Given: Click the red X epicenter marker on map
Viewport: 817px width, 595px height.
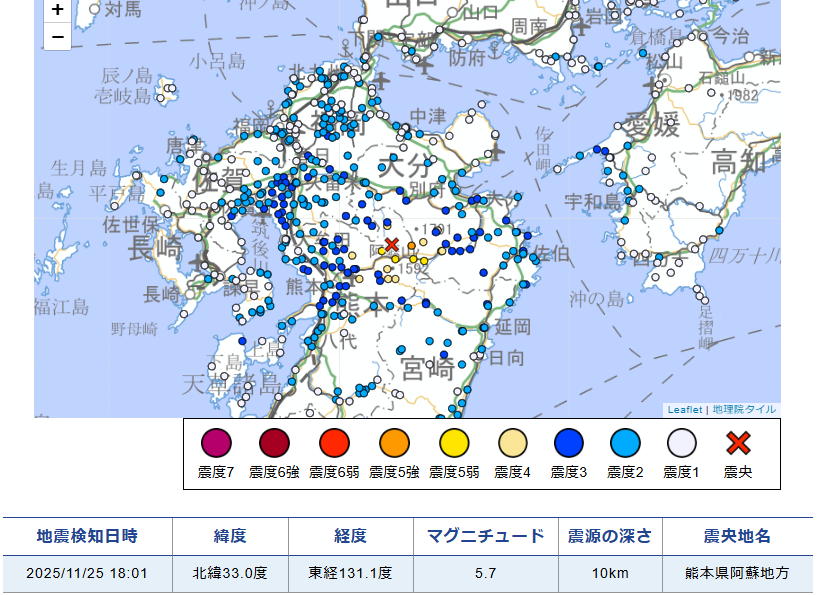Looking at the screenshot, I should point(392,244).
